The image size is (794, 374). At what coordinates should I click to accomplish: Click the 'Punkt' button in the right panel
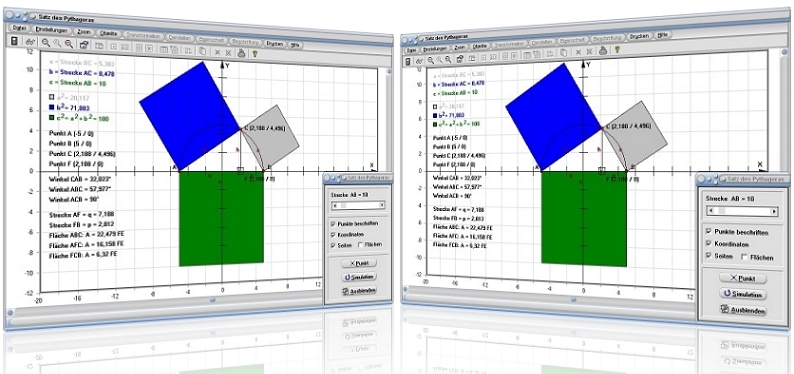(743, 278)
